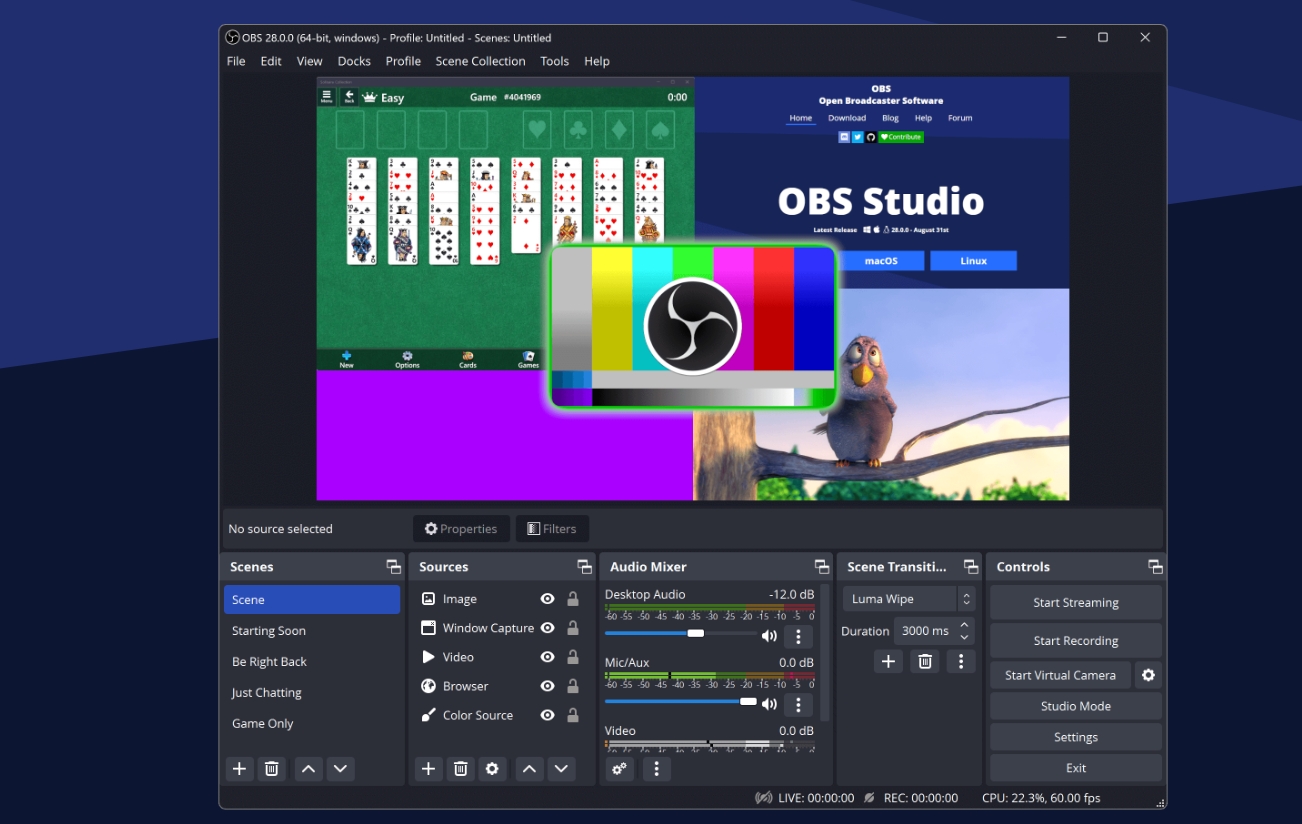Viewport: 1302px width, 824px height.
Task: Mute Desktop Audio speaker
Action: point(769,636)
